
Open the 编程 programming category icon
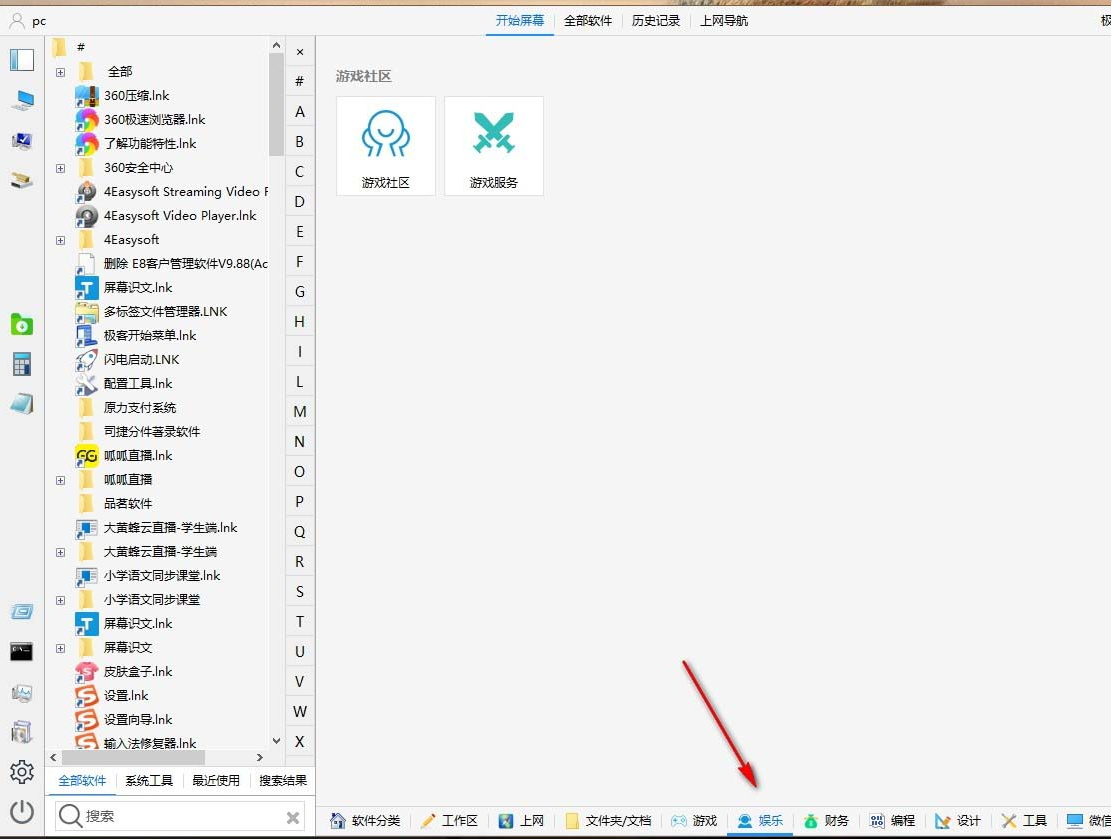[893, 819]
